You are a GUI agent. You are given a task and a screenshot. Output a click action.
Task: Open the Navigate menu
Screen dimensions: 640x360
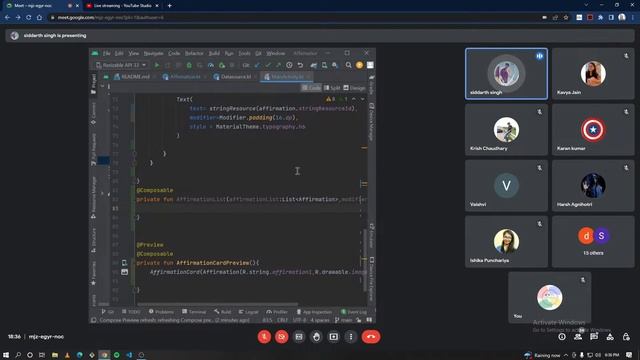(x=153, y=53)
